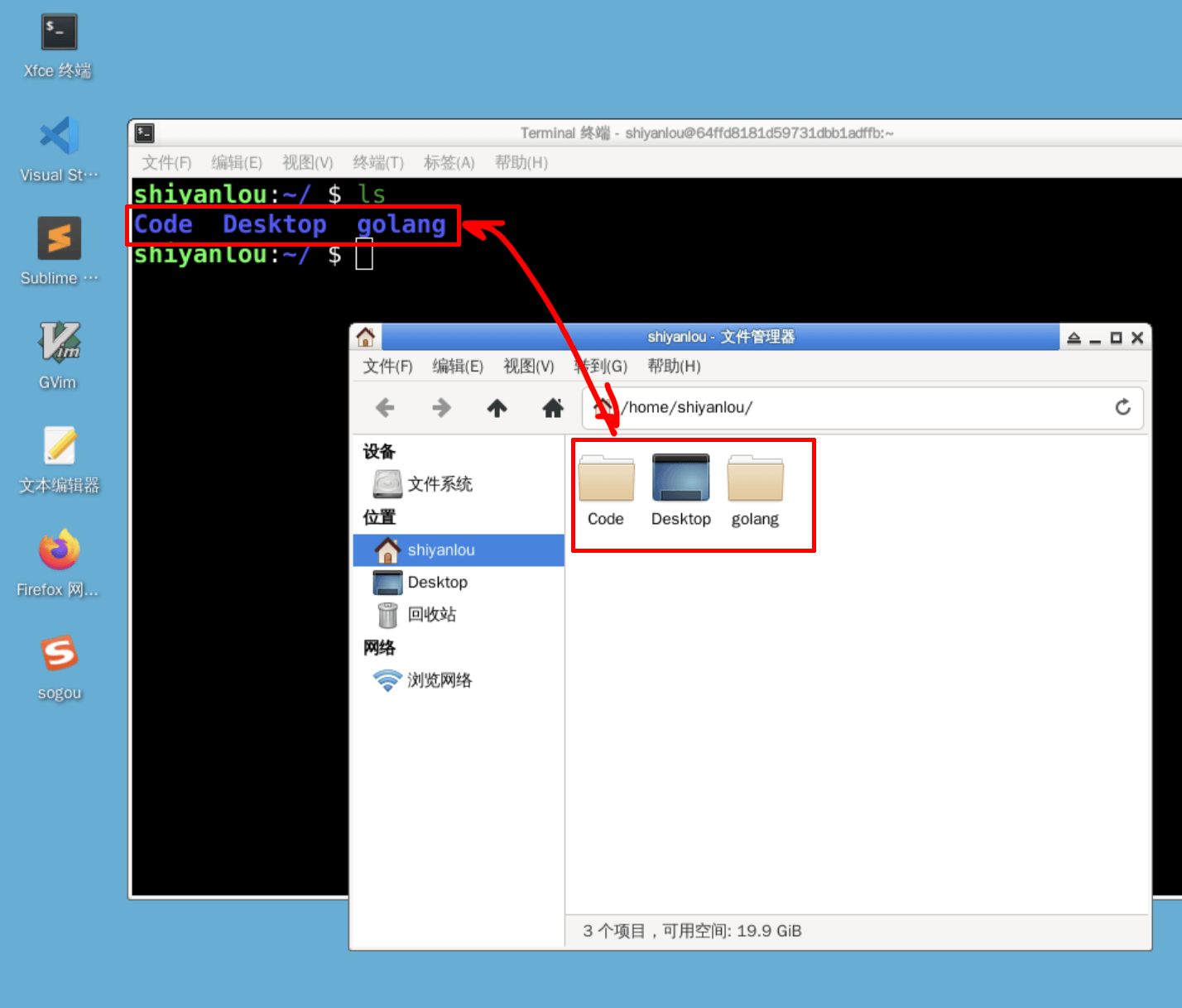Open 帮助(H) menu in file manager
The height and width of the screenshot is (1008, 1182).
click(x=674, y=366)
